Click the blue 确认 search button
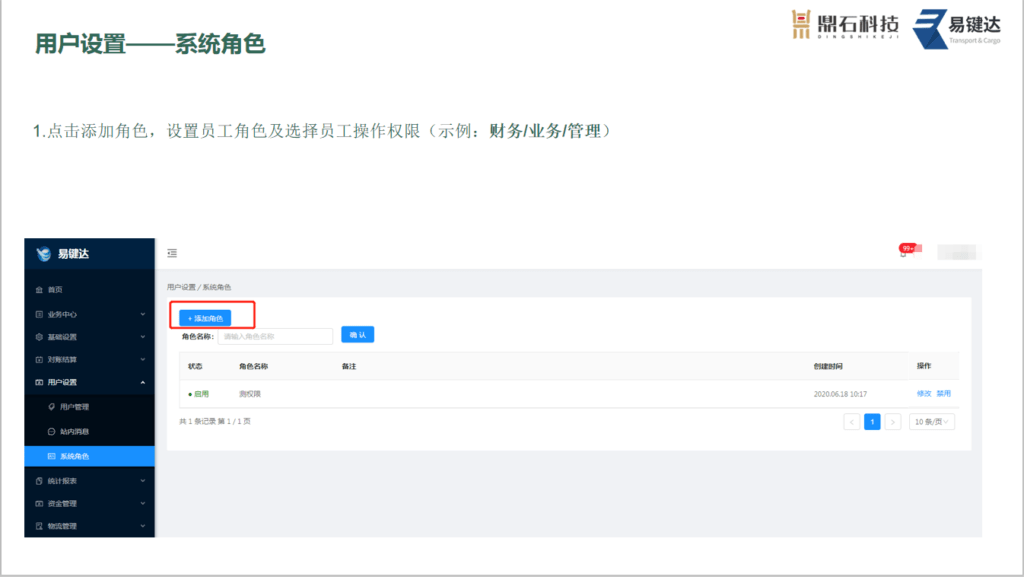The height and width of the screenshot is (577, 1024). pyautogui.click(x=357, y=335)
